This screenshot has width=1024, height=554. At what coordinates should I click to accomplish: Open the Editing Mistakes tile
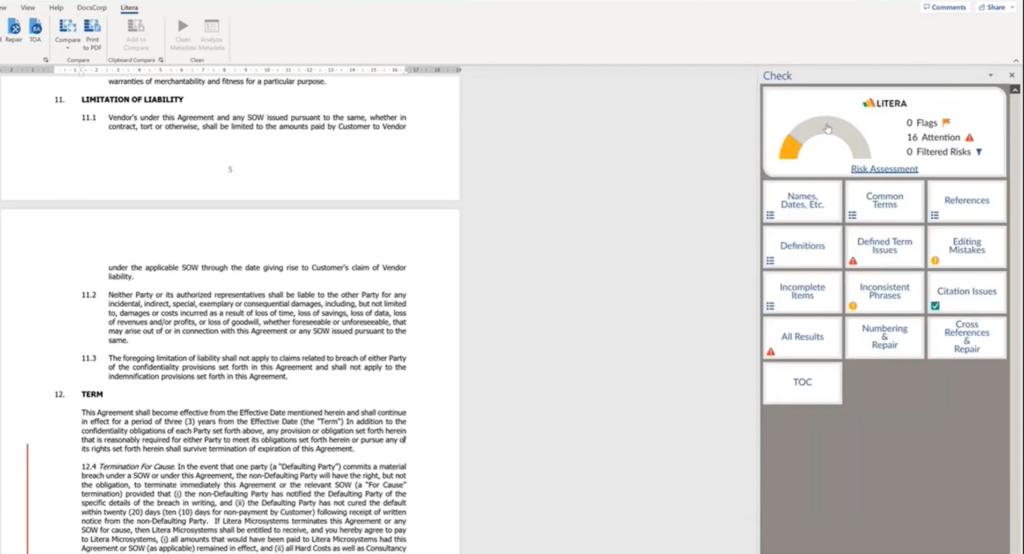(x=967, y=246)
